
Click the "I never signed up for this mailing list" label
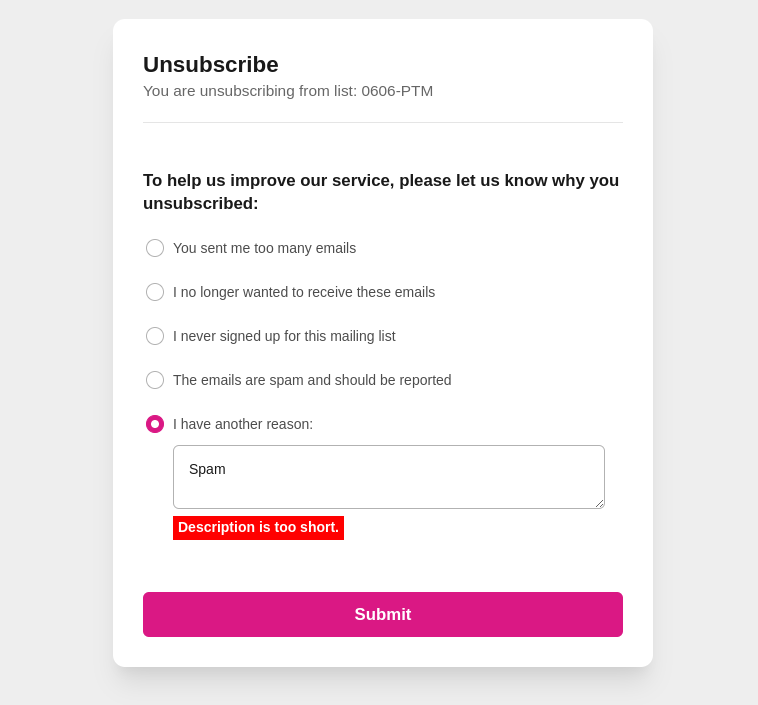click(x=284, y=336)
